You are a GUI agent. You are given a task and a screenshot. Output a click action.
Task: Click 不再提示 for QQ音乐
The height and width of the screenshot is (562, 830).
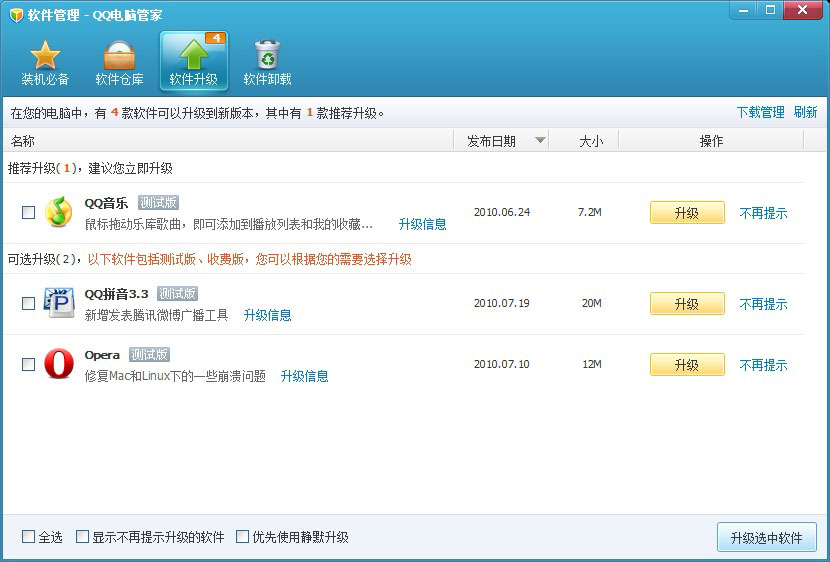tap(763, 213)
